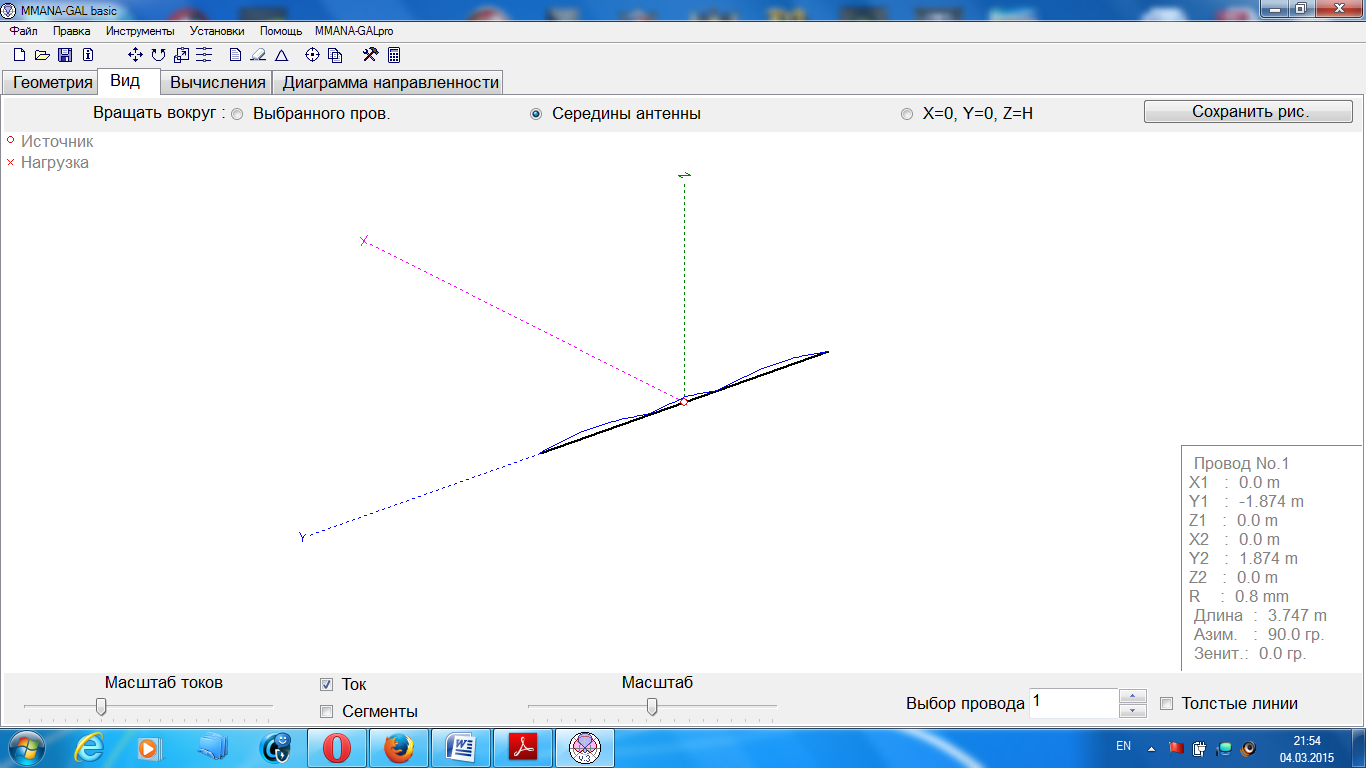Click the three red sliders toolbar icon
1366x768 pixels.
click(204, 55)
